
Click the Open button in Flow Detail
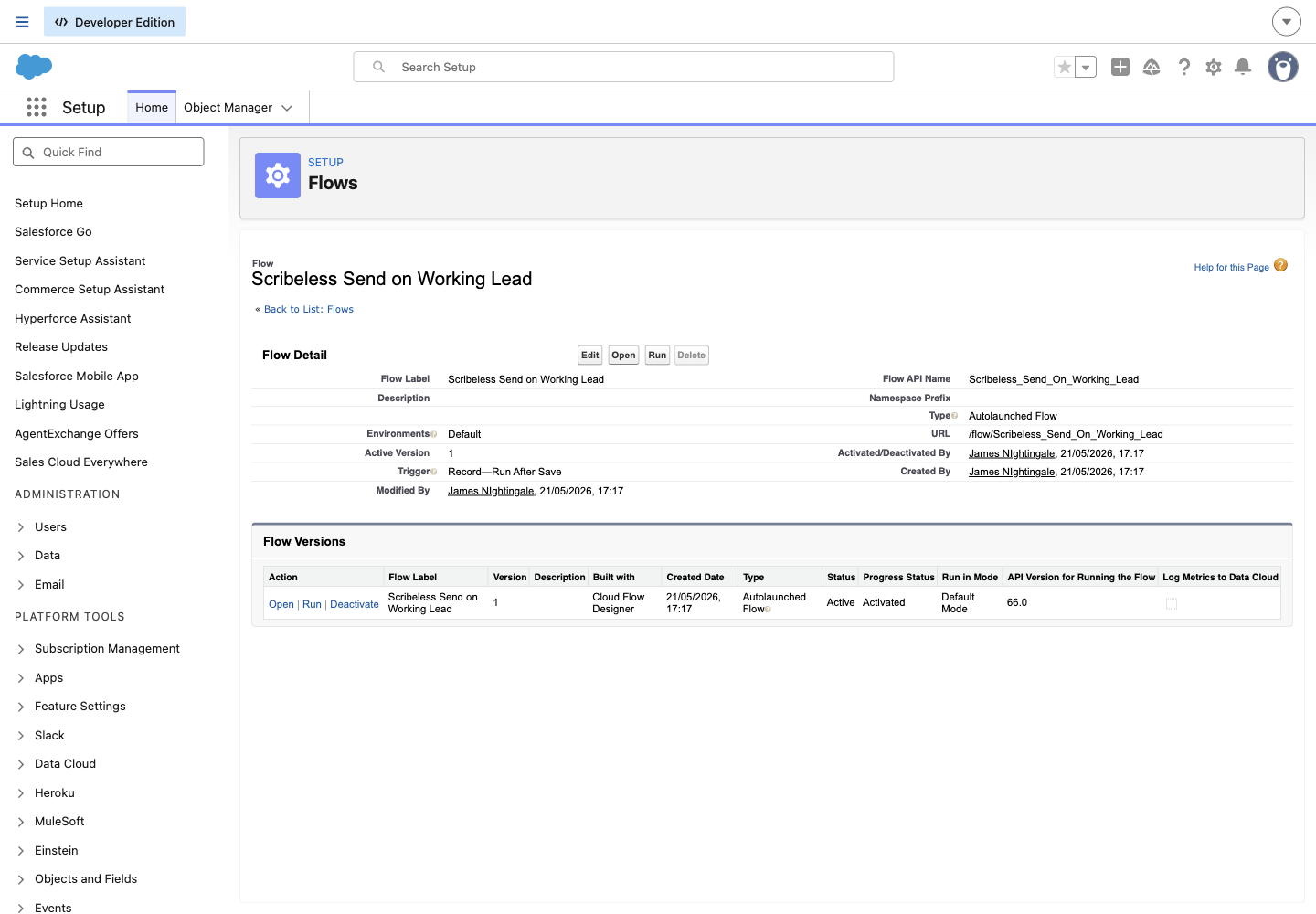coord(623,355)
